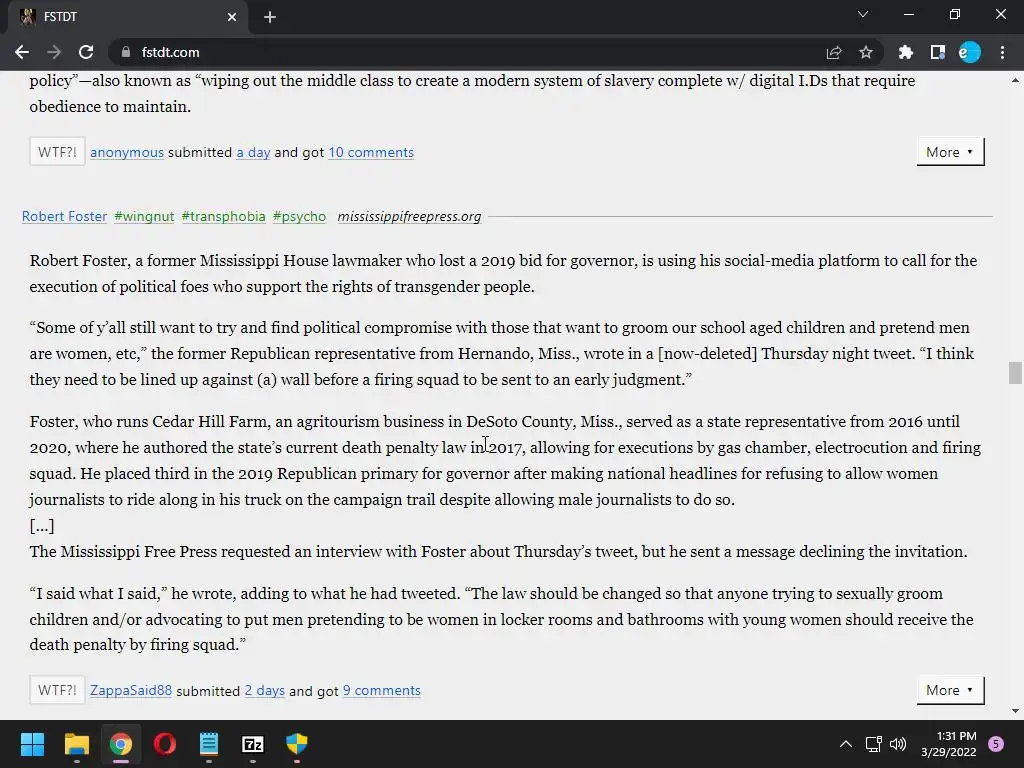
Task: Open volume speaker tray icon
Action: 898,744
